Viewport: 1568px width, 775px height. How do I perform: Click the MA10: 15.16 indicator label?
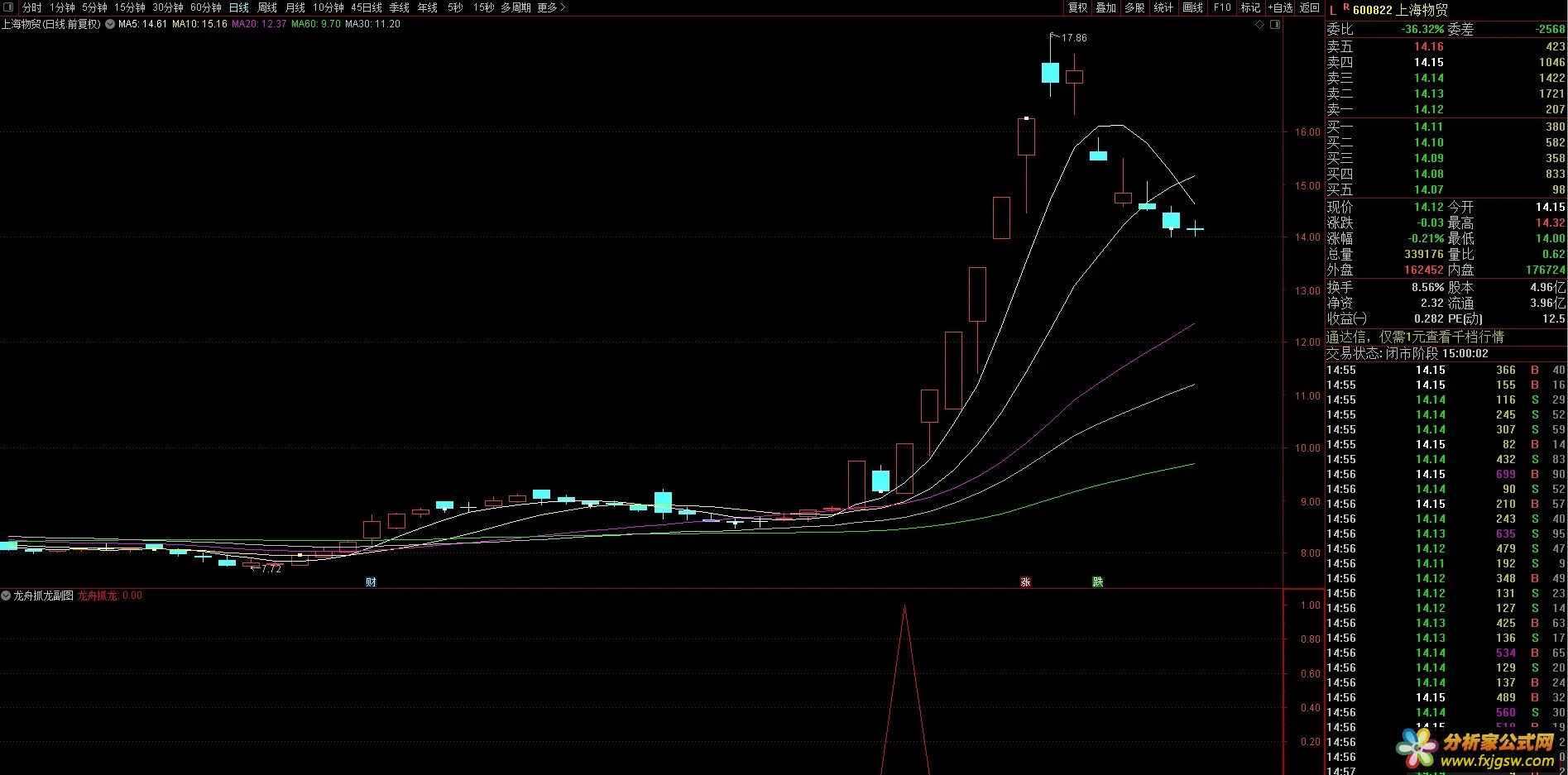point(199,24)
